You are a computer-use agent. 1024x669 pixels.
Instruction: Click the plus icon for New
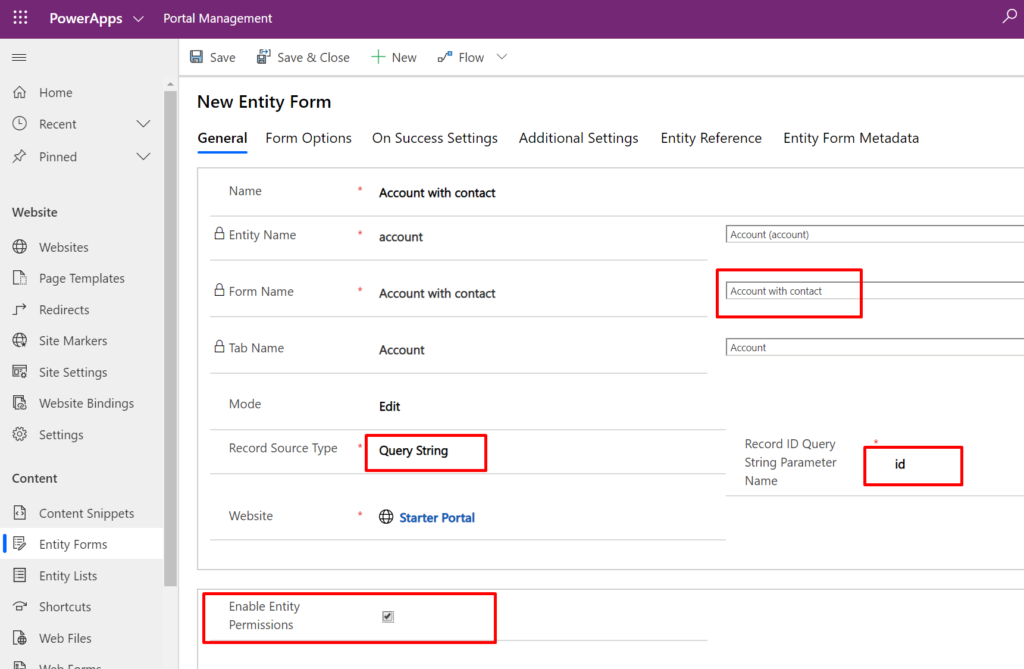pos(377,57)
